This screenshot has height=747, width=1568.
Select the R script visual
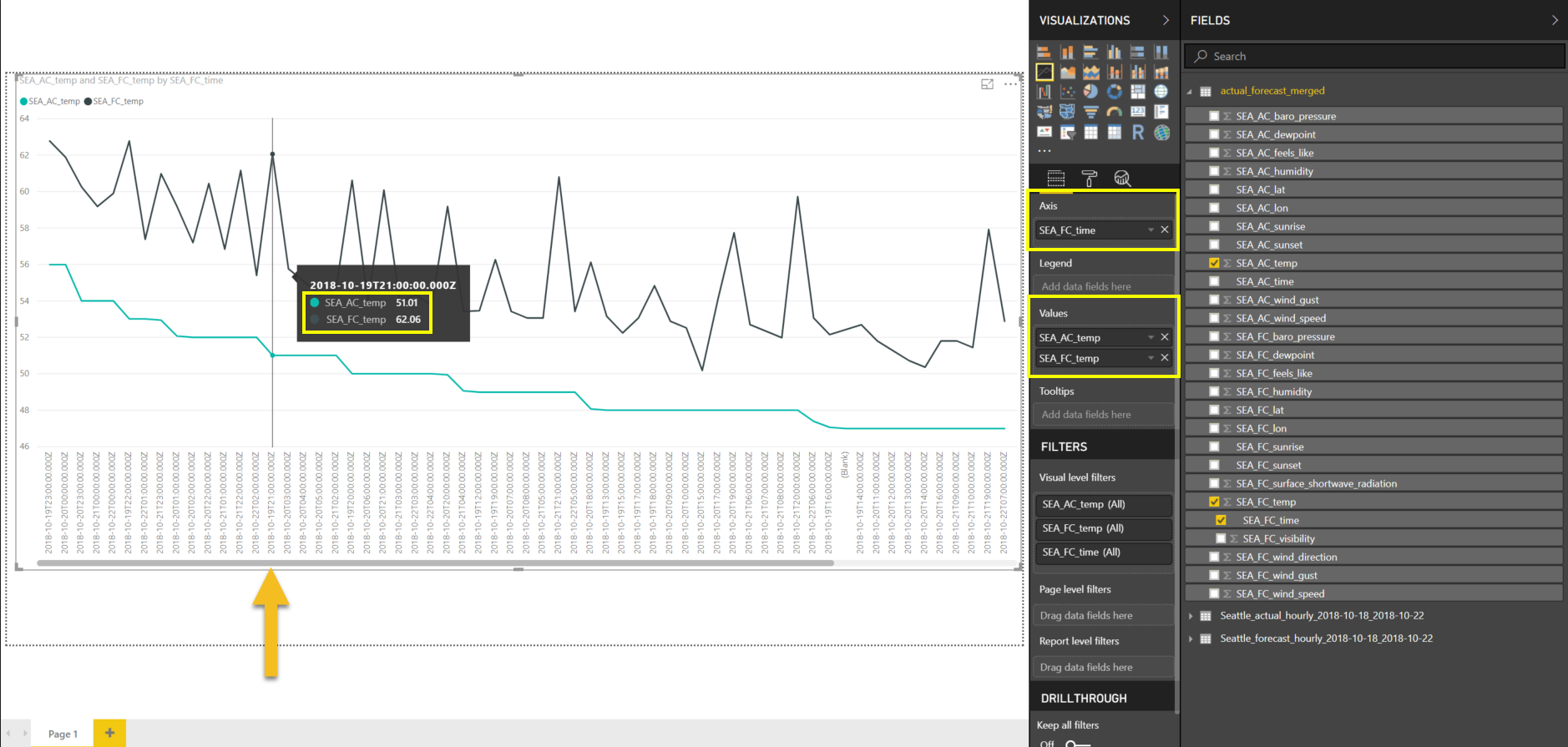[x=1137, y=132]
